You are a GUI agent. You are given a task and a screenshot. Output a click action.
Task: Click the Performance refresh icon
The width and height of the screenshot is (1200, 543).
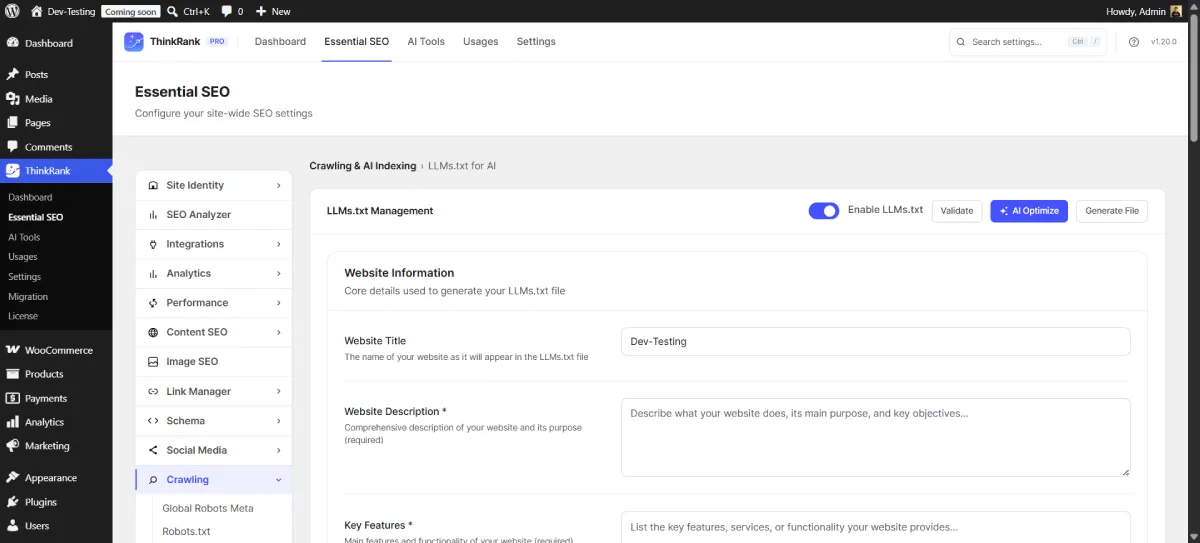tap(153, 303)
